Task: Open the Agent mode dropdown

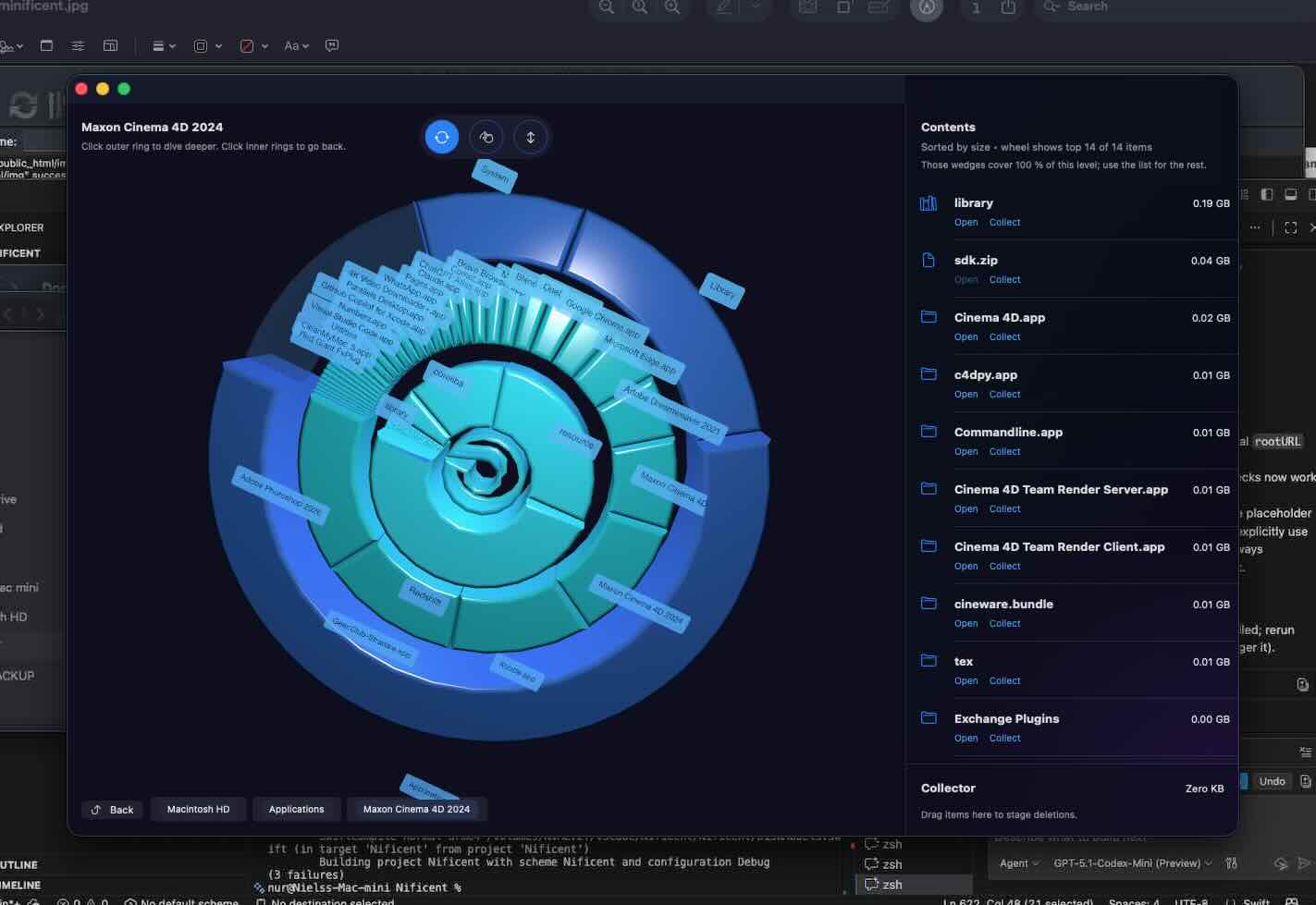Action: click(1018, 863)
